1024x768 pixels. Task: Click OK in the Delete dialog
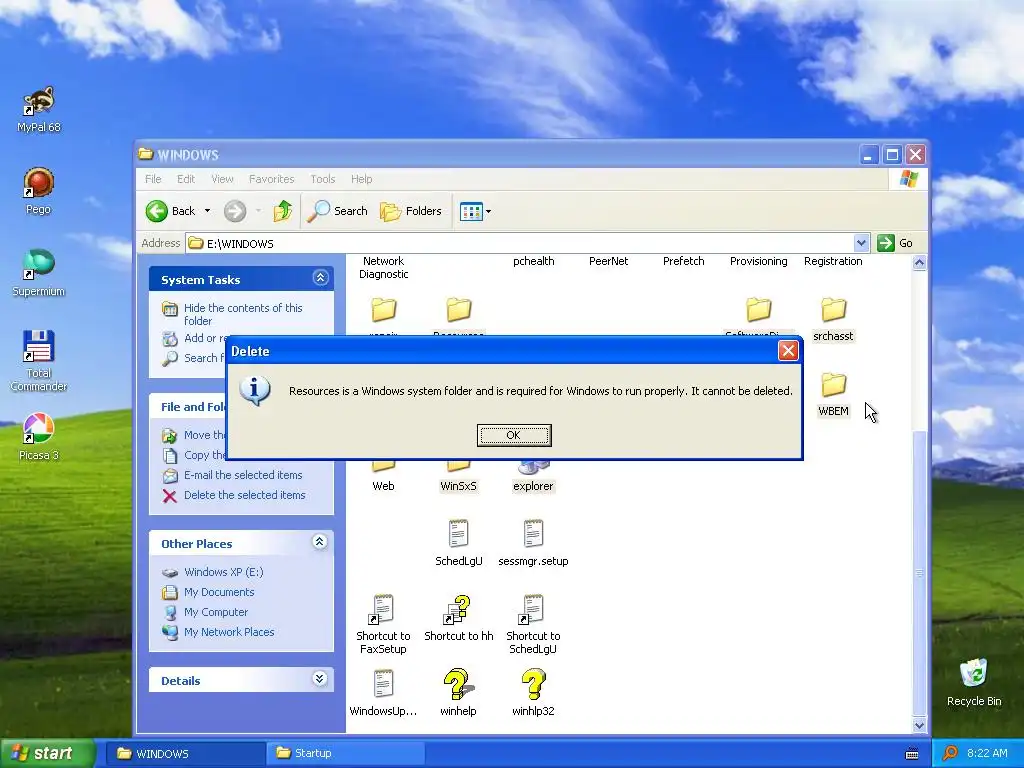514,435
